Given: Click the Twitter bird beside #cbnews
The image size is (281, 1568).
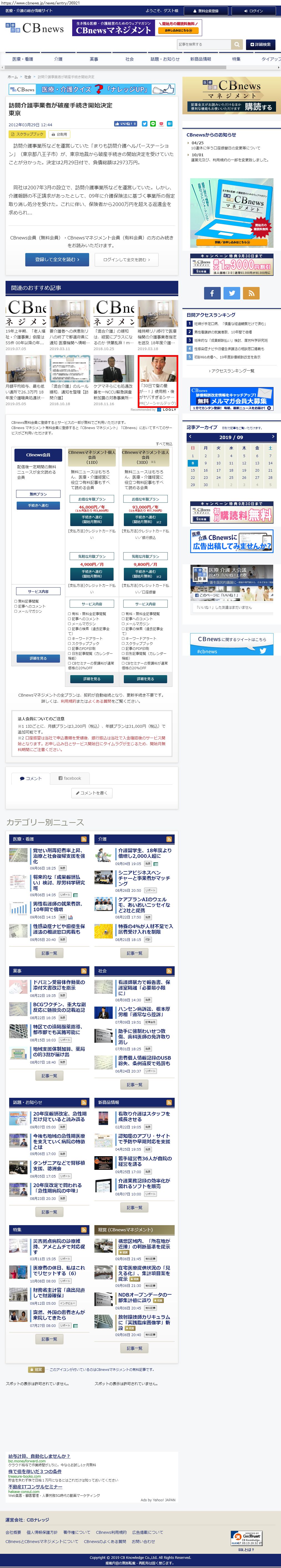Looking at the screenshot, I should click(263, 651).
